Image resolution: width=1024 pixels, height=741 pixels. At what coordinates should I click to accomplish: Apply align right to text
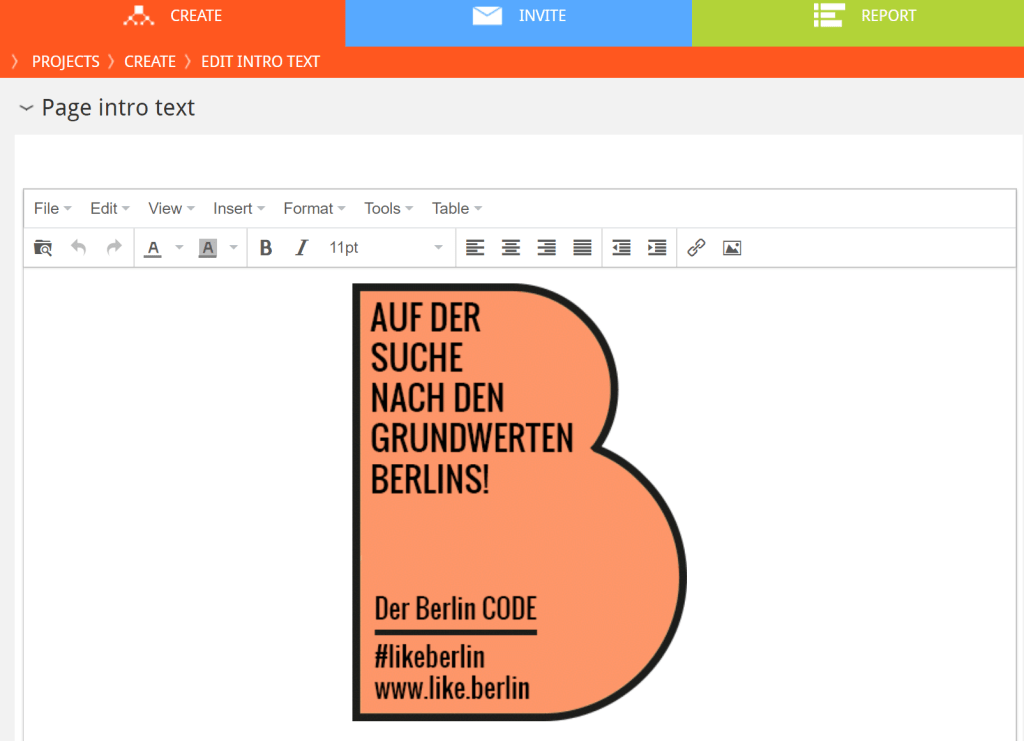[547, 248]
